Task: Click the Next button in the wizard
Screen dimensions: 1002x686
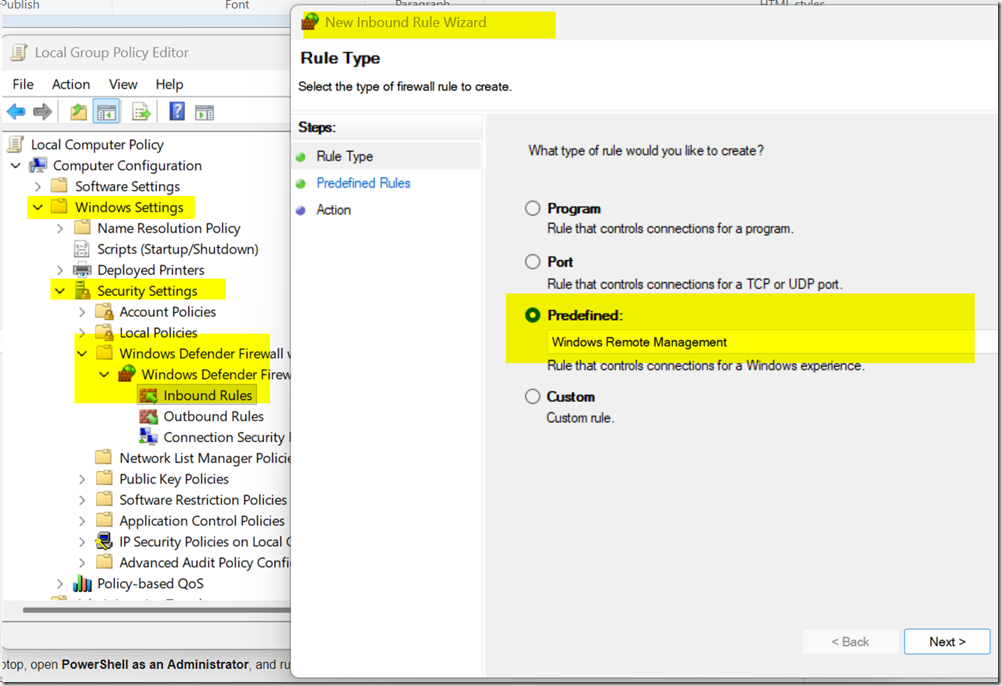Action: click(947, 641)
